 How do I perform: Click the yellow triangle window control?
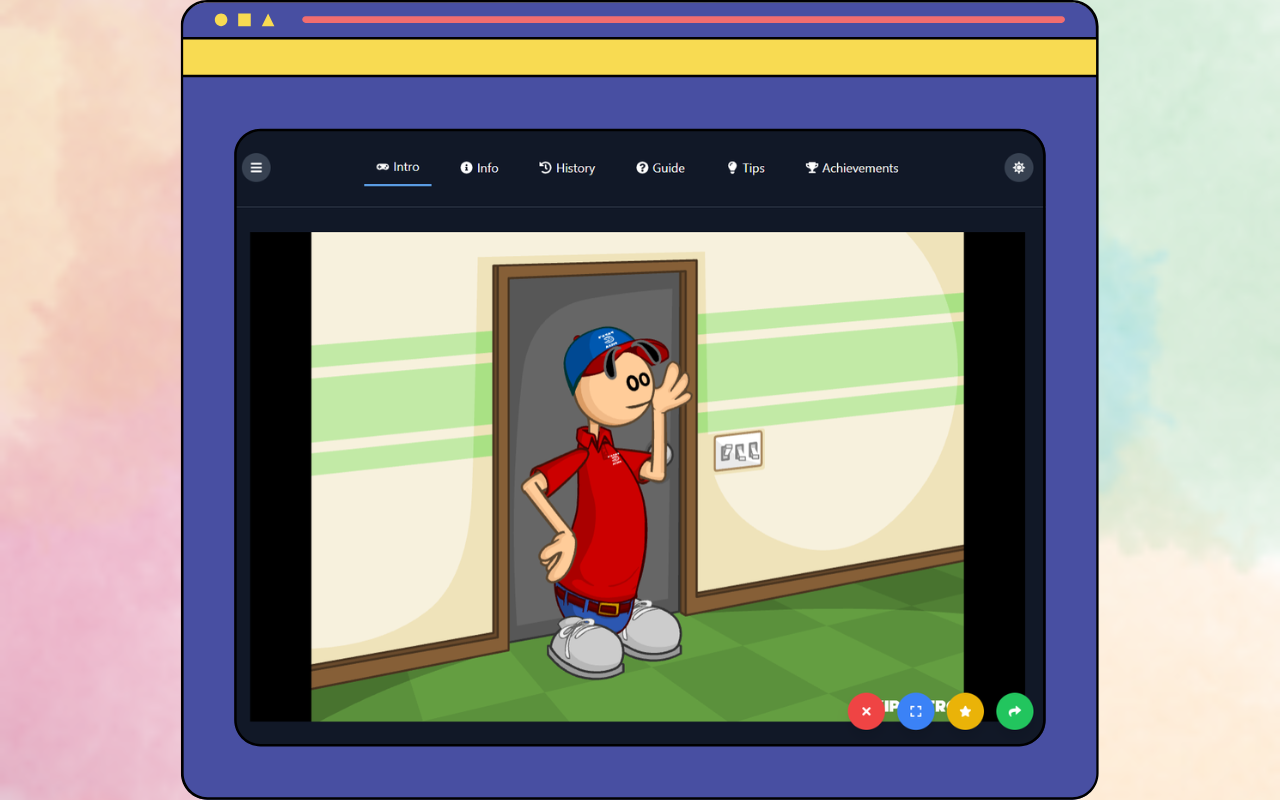[x=266, y=18]
